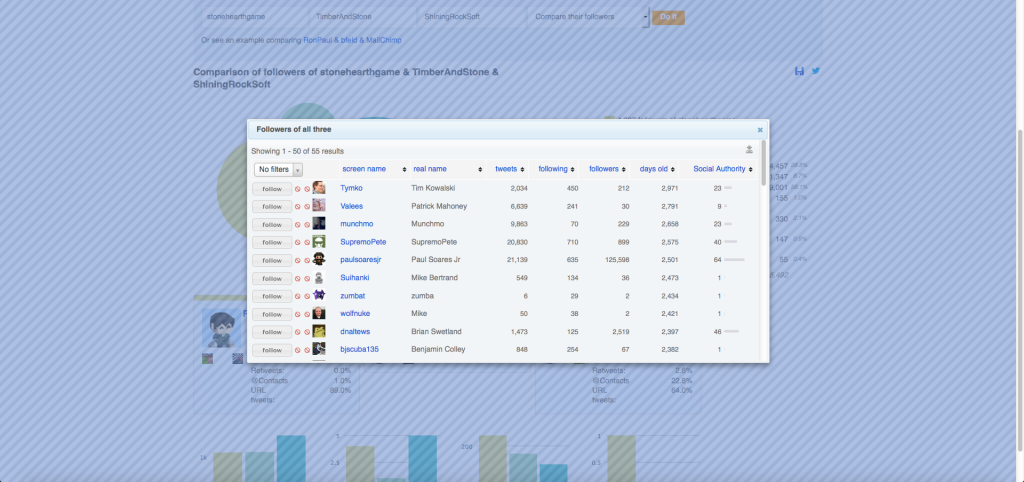Viewport: 1024px width, 482px height.
Task: Click paulsoaresjr's Social Authority bar
Action: coord(734,260)
